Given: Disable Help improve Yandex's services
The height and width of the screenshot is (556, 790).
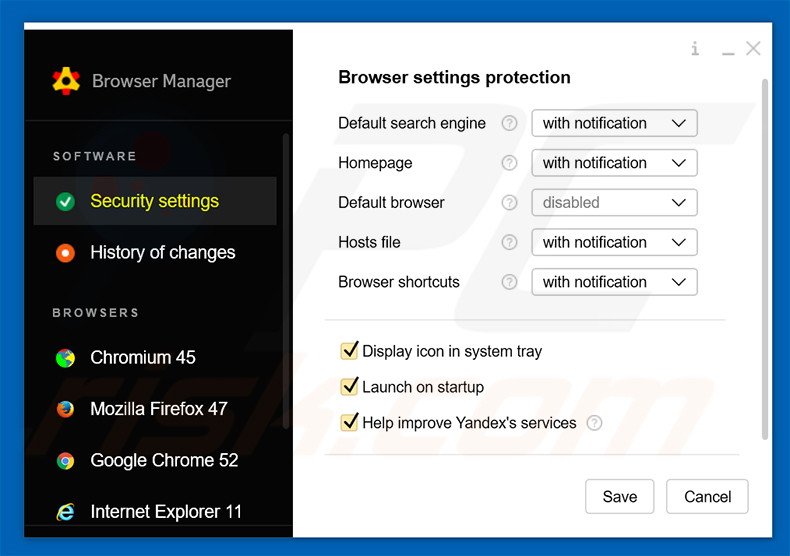Looking at the screenshot, I should pos(349,422).
